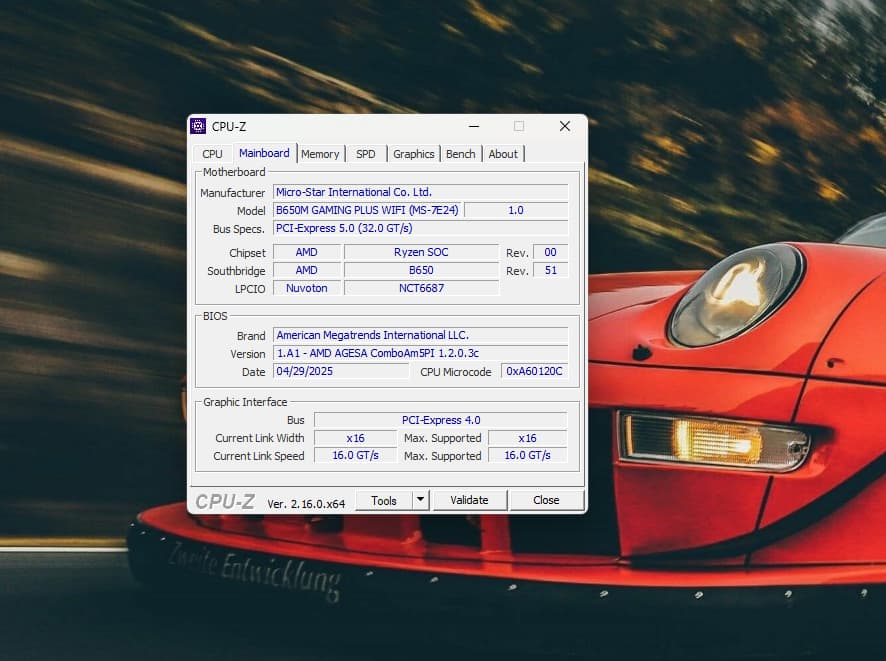Expand the Tools dropdown arrow

(420, 500)
